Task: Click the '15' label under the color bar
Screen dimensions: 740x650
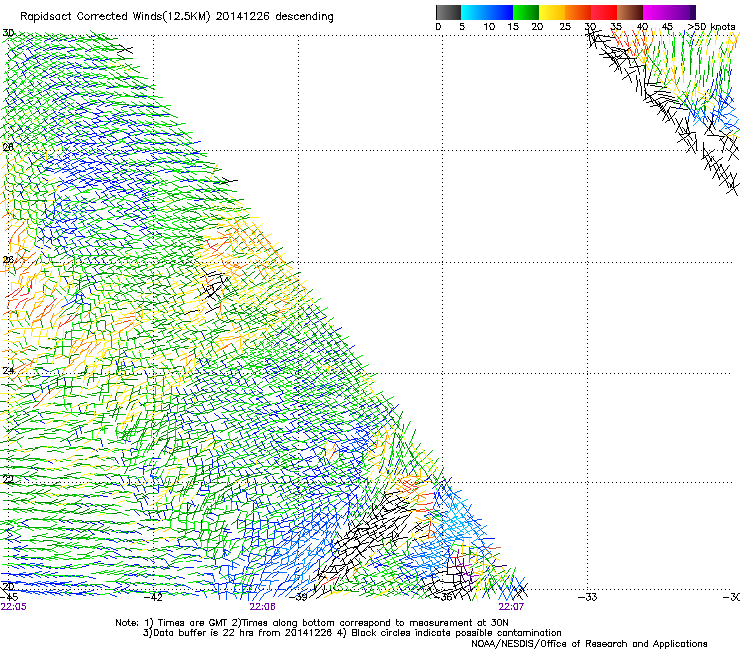Action: point(513,27)
